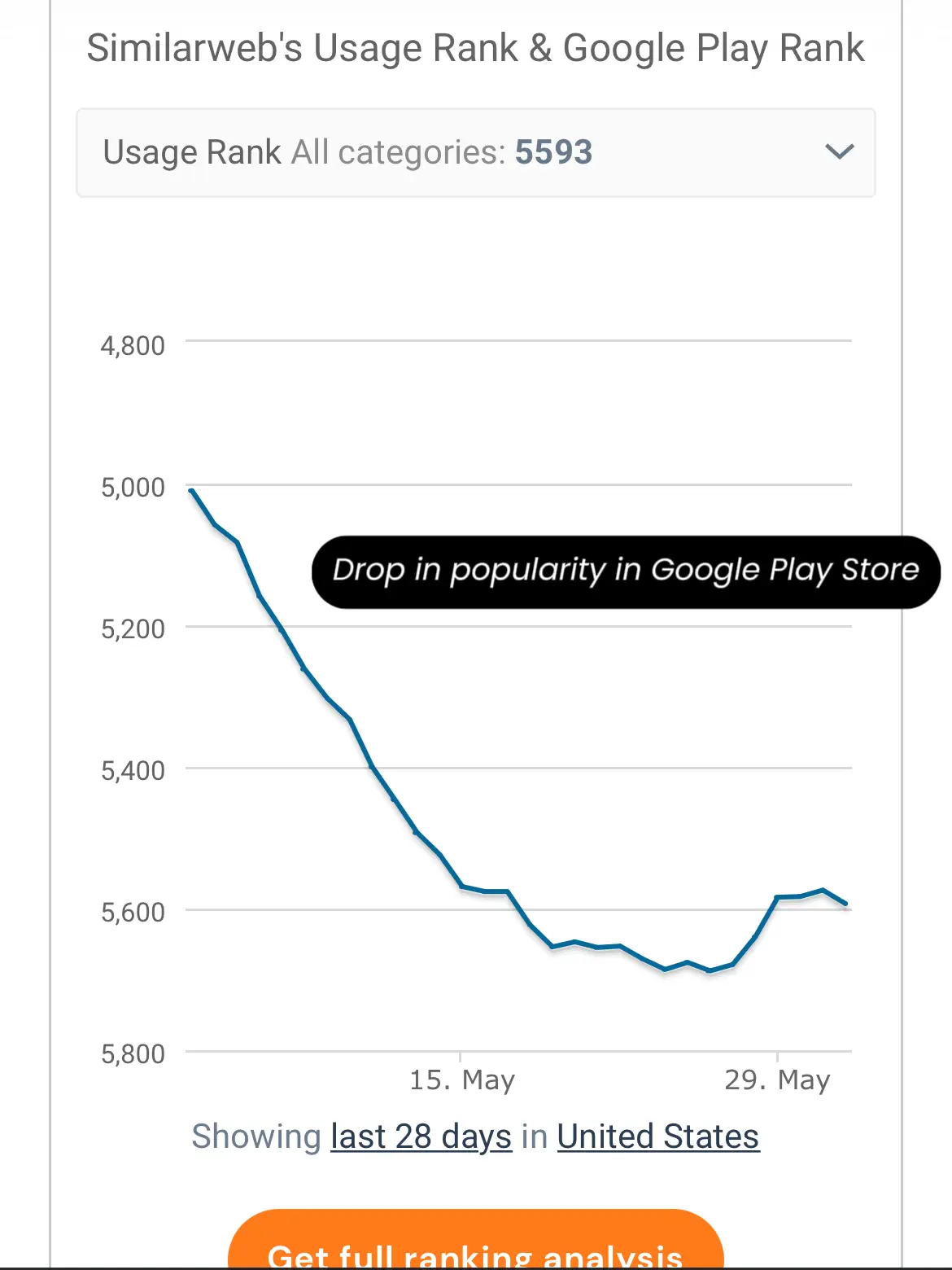Select the 5,200 y-axis label

(x=133, y=629)
